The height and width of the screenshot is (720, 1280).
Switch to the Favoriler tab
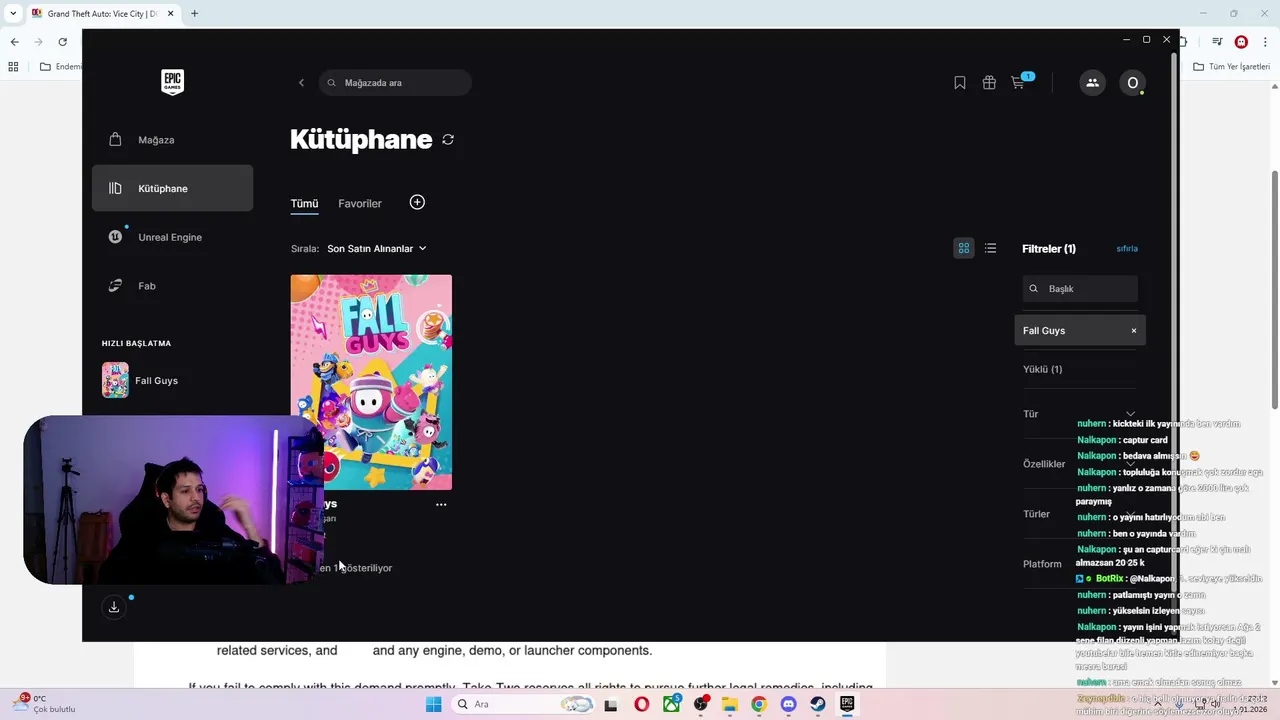click(x=360, y=203)
